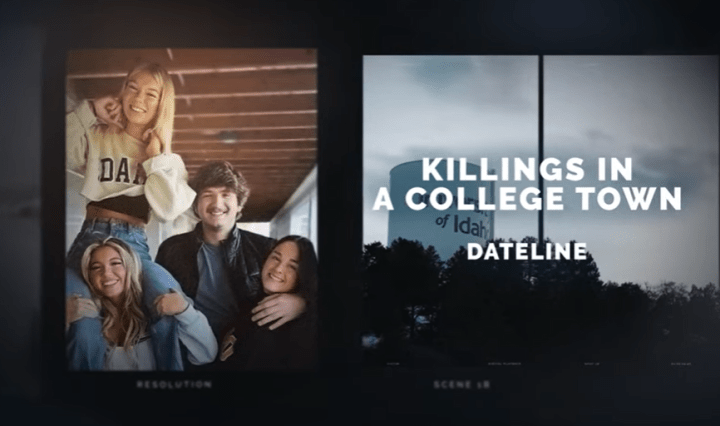Click the "KILLINGS IN A COLLEGE TOWN" title
The height and width of the screenshot is (426, 720).
(527, 184)
